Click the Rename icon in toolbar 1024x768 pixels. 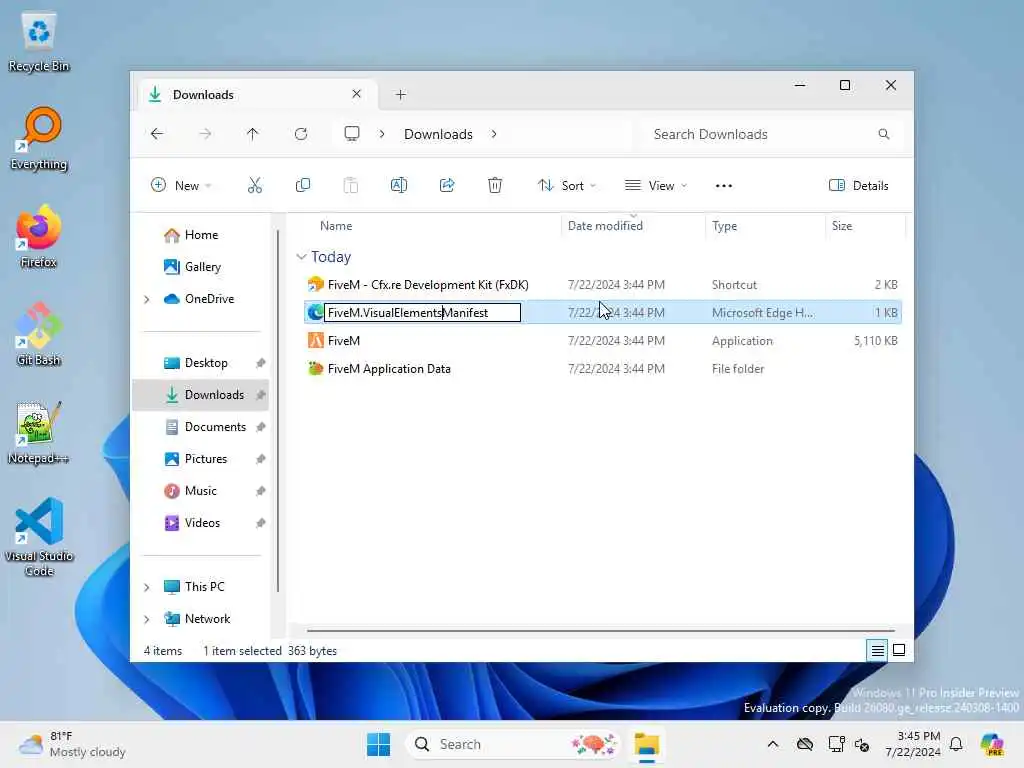pyautogui.click(x=398, y=185)
